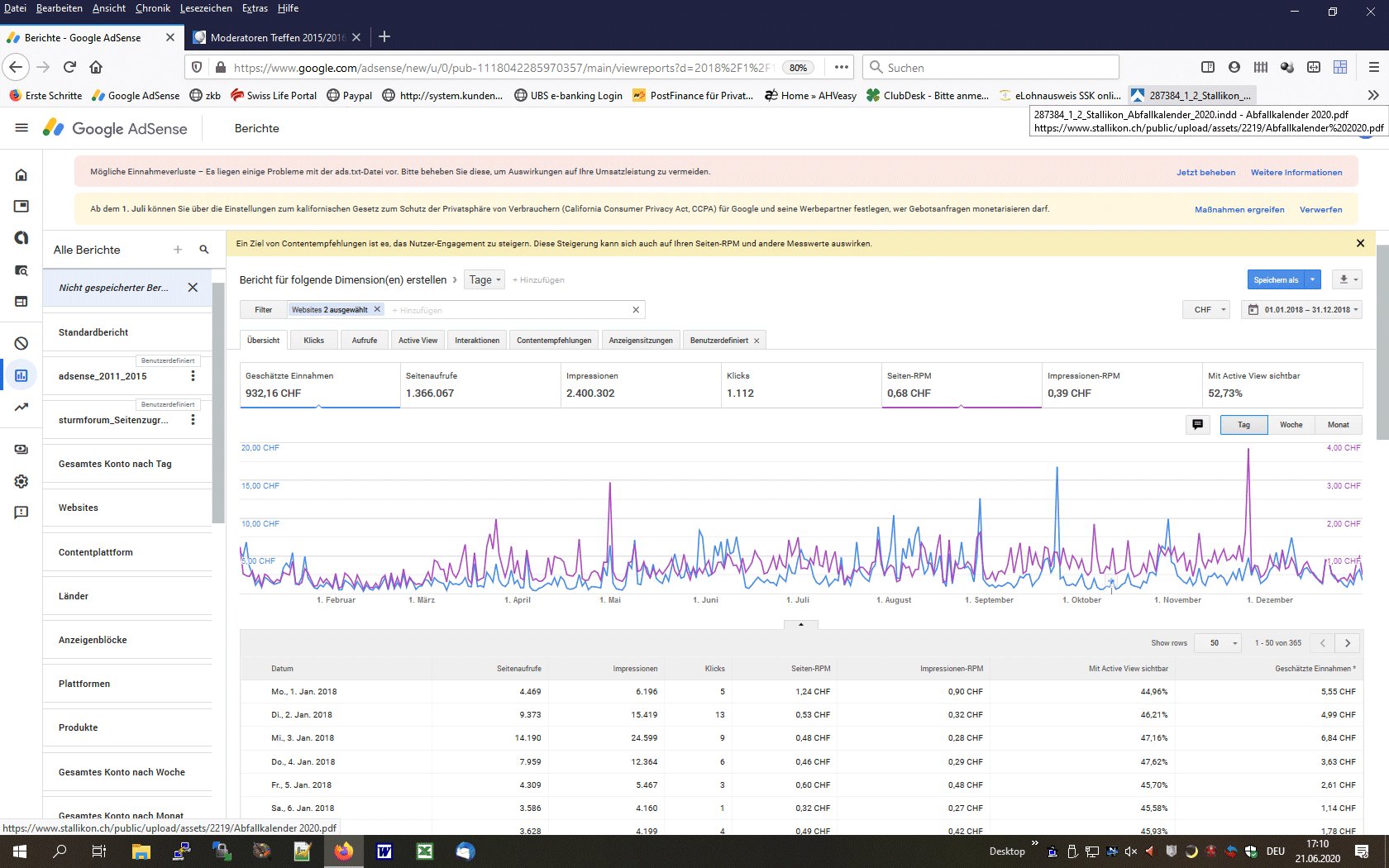
Task: Click the search icon beside Alle Berichte
Action: 204,250
